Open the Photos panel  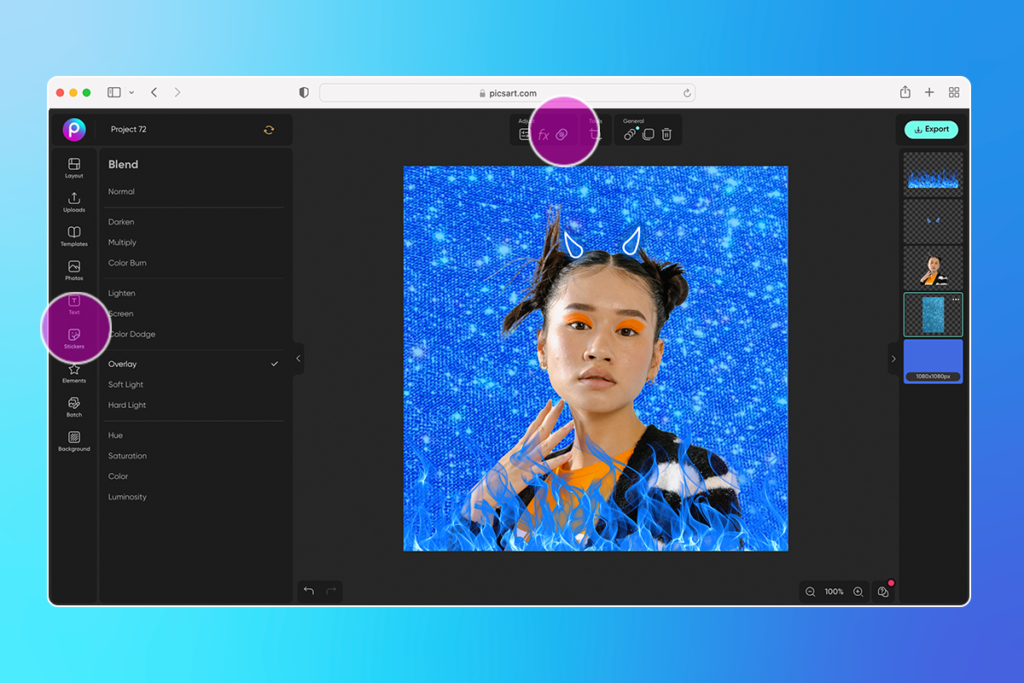(74, 266)
